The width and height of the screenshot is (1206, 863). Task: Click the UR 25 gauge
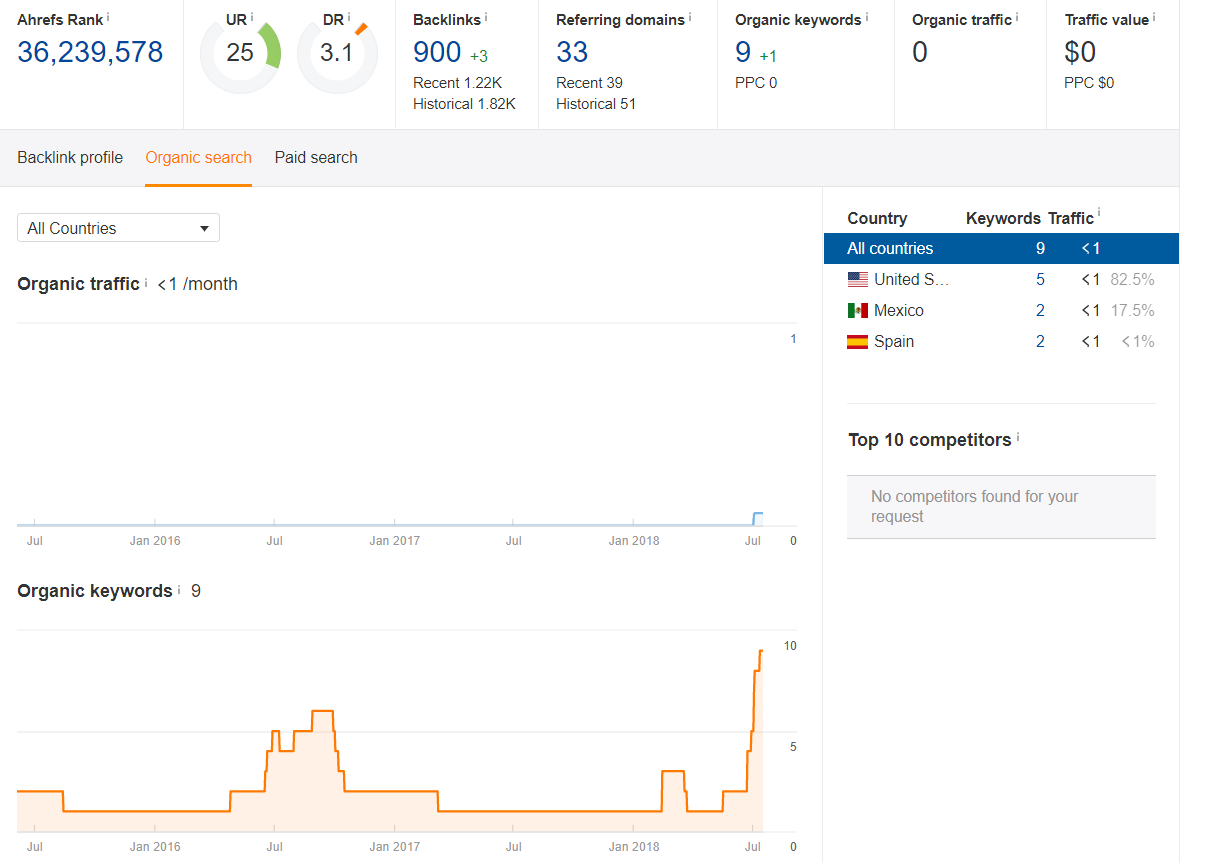point(240,53)
